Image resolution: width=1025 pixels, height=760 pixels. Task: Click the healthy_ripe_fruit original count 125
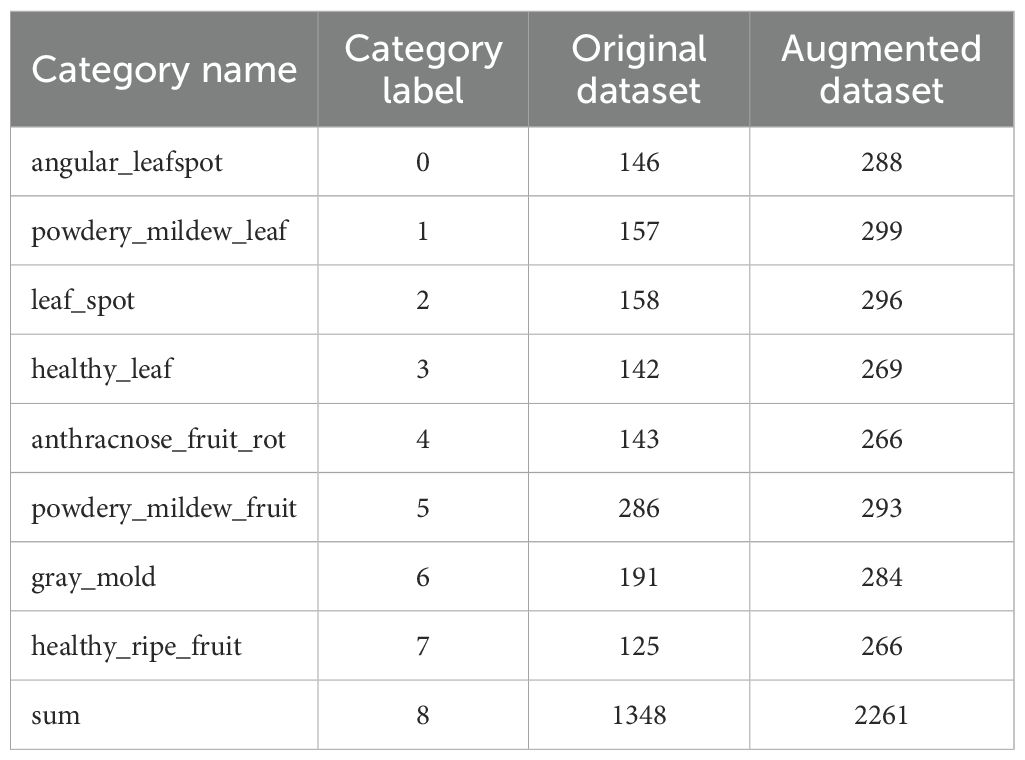[639, 646]
